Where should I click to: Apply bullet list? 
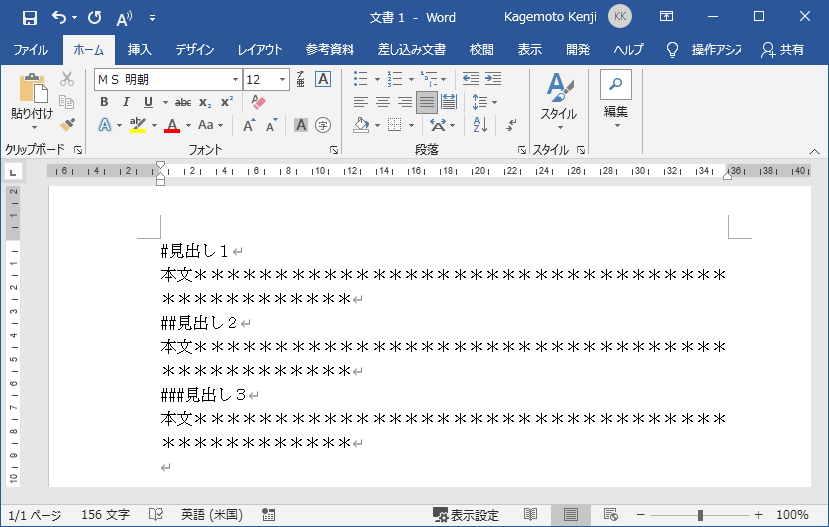(x=361, y=79)
